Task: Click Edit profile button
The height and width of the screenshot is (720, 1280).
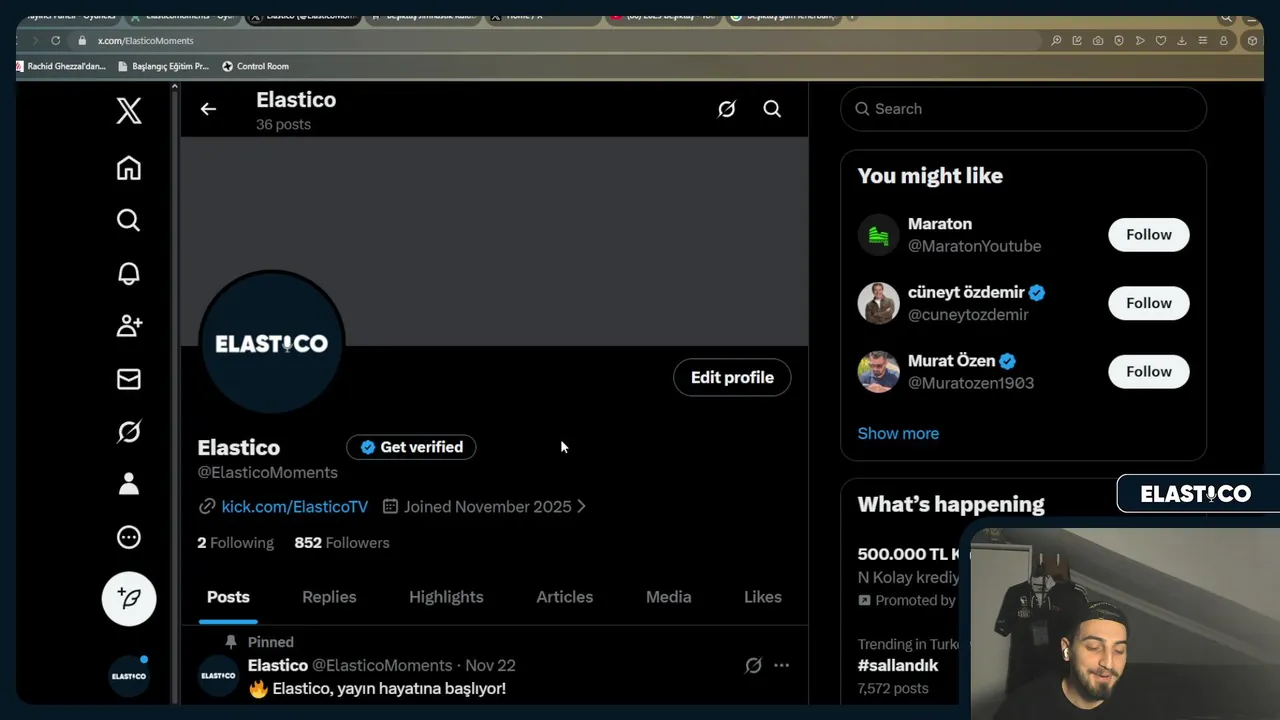Action: coord(732,377)
